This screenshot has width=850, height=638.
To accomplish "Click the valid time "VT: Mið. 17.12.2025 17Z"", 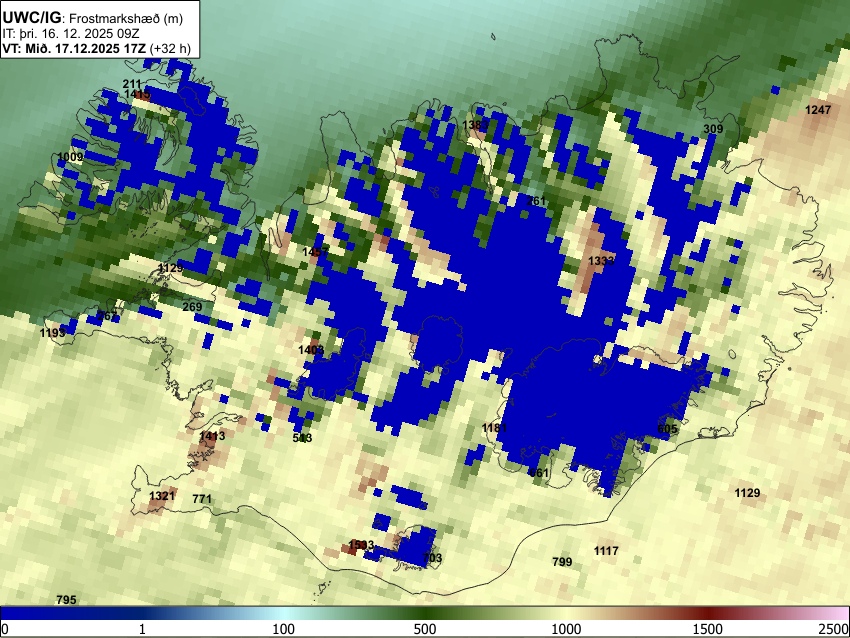I will coord(74,48).
